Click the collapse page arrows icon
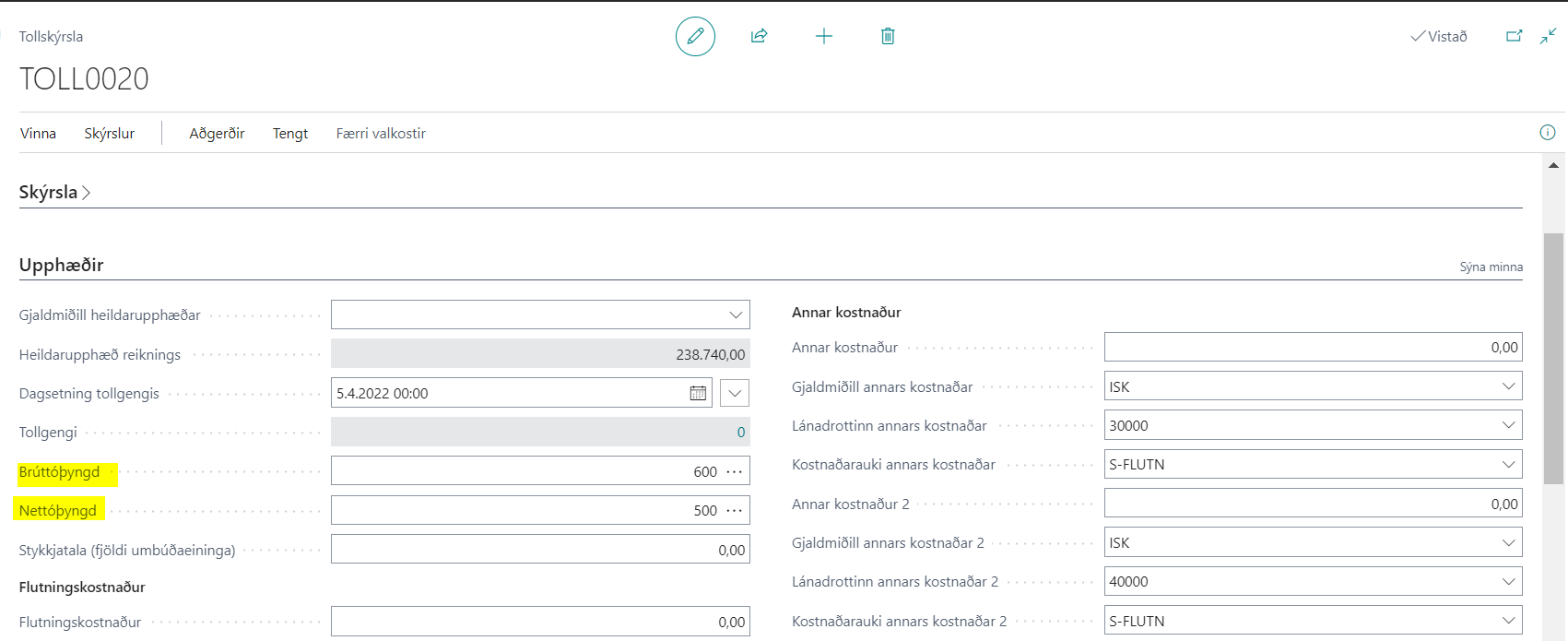This screenshot has height=641, width=1568. click(x=1548, y=37)
